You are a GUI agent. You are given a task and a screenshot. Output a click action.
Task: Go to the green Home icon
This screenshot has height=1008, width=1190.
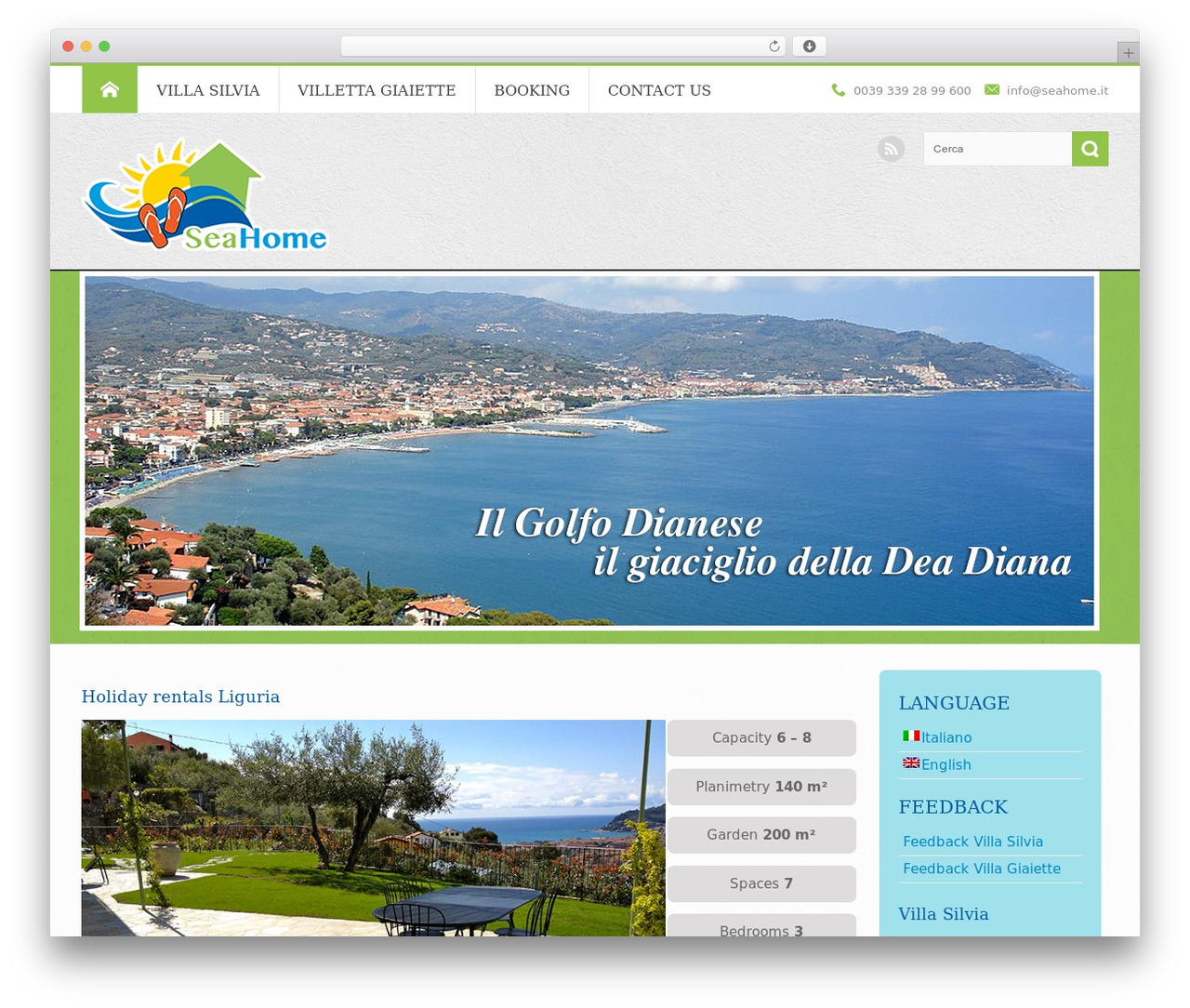coord(110,89)
